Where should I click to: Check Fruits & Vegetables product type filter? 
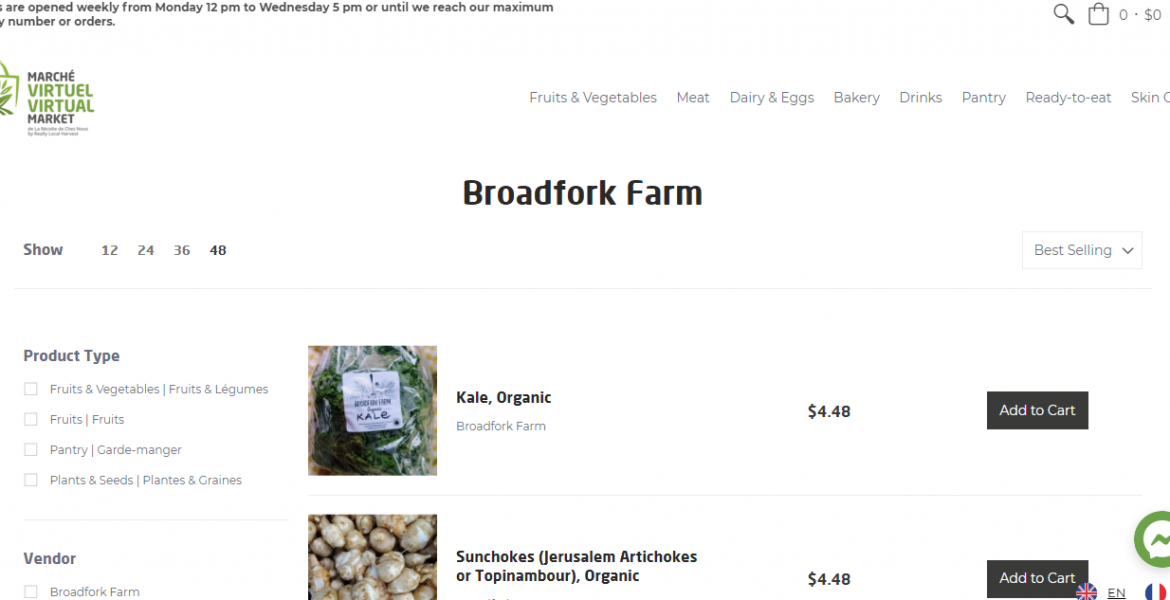(31, 389)
